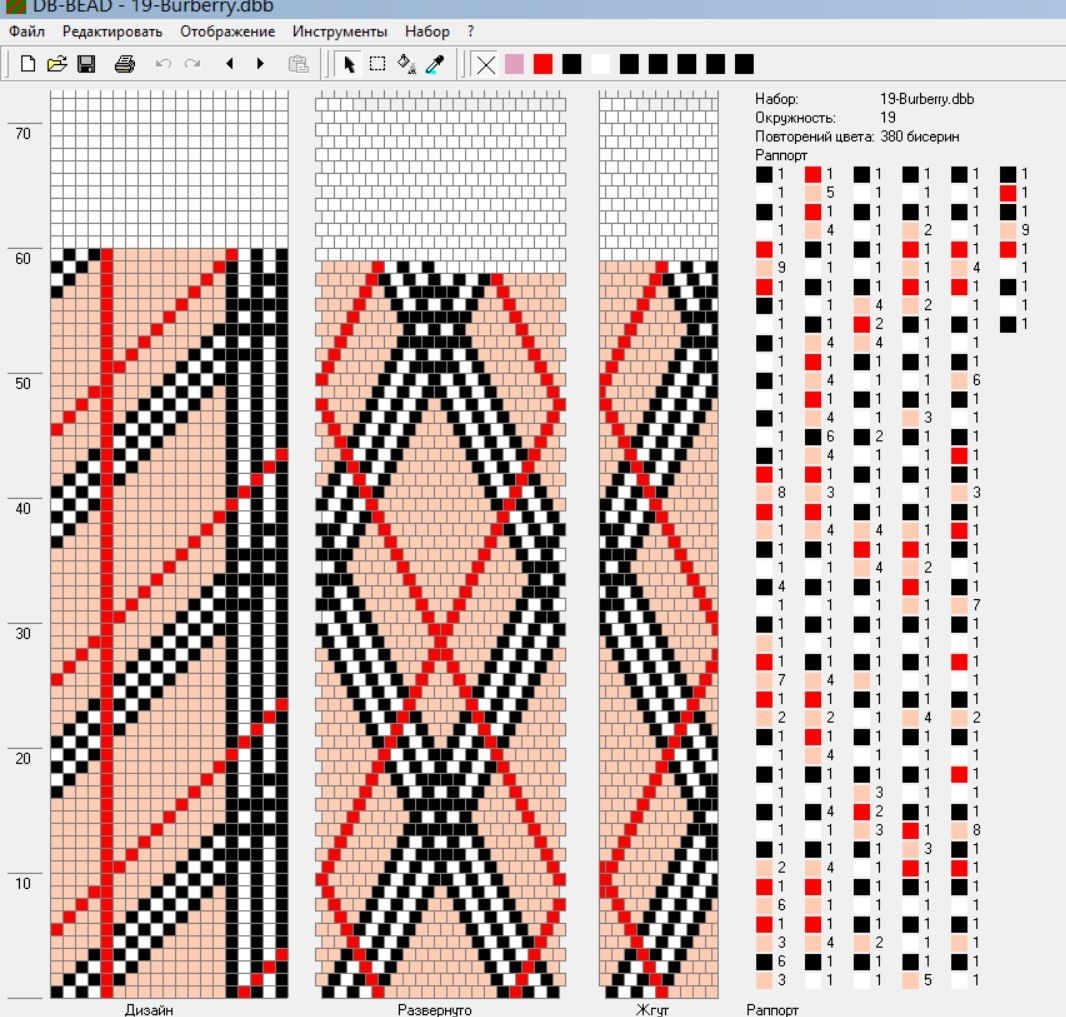Click the Окружность: label in the info panel
This screenshot has height=1017, width=1066.
(x=795, y=118)
